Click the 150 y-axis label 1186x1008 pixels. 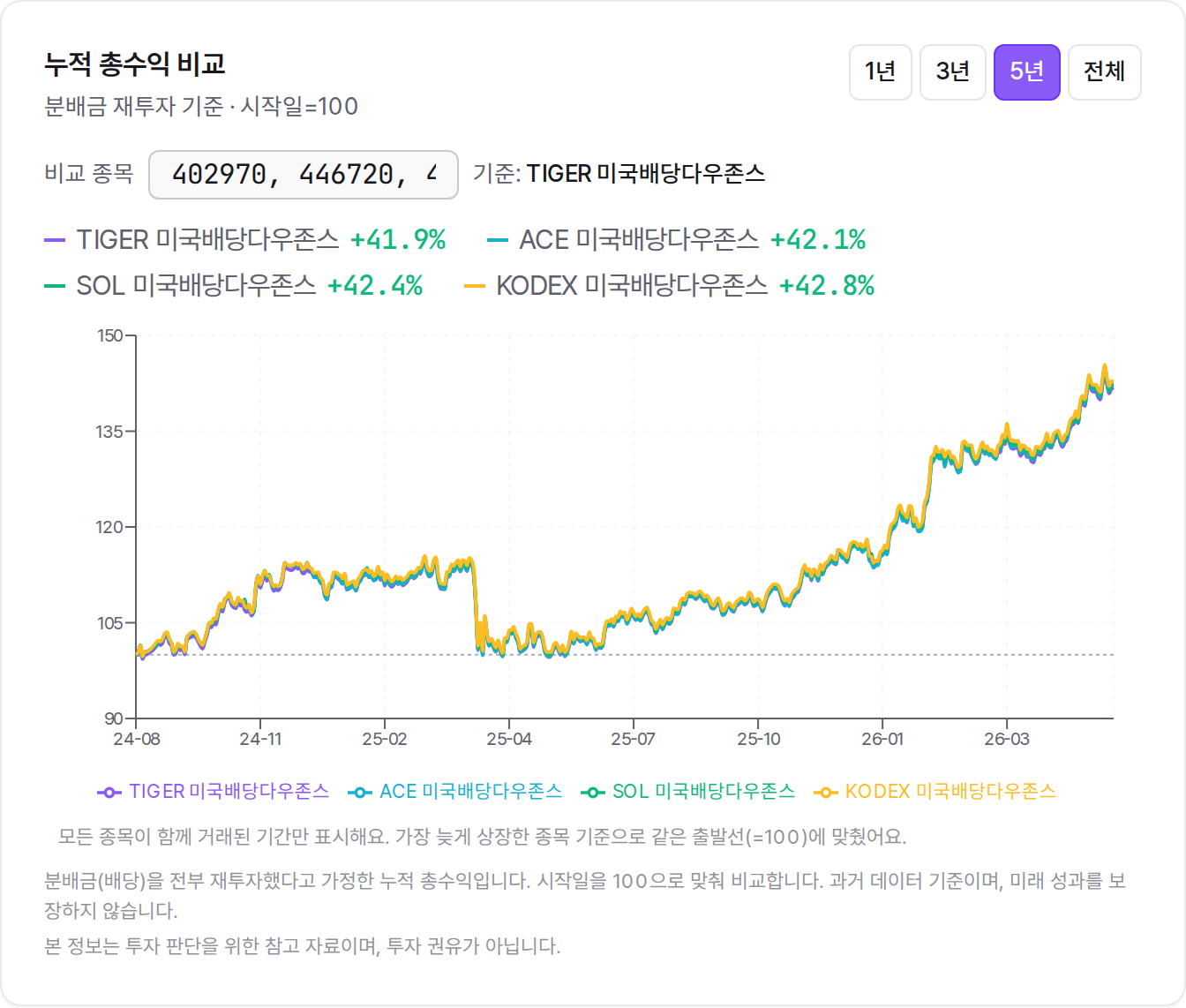point(110,336)
